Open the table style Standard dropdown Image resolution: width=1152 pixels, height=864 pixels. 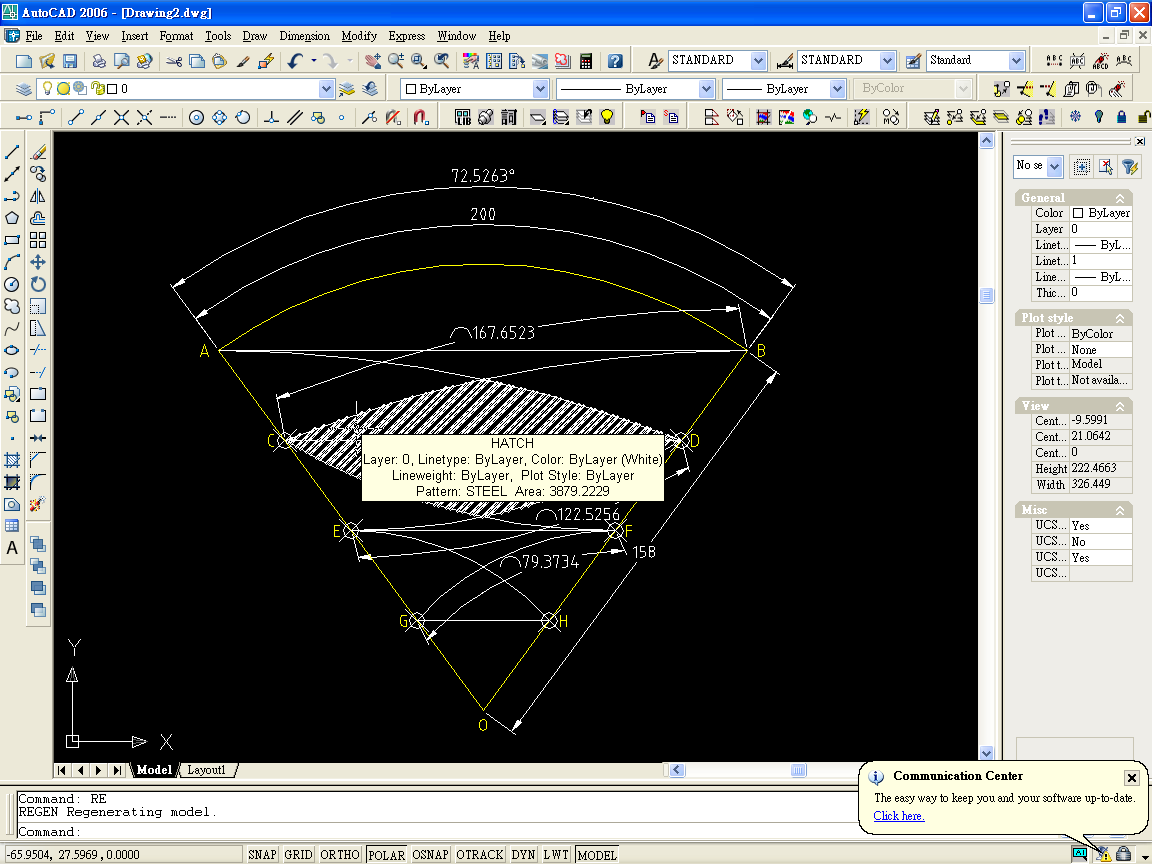[1017, 60]
